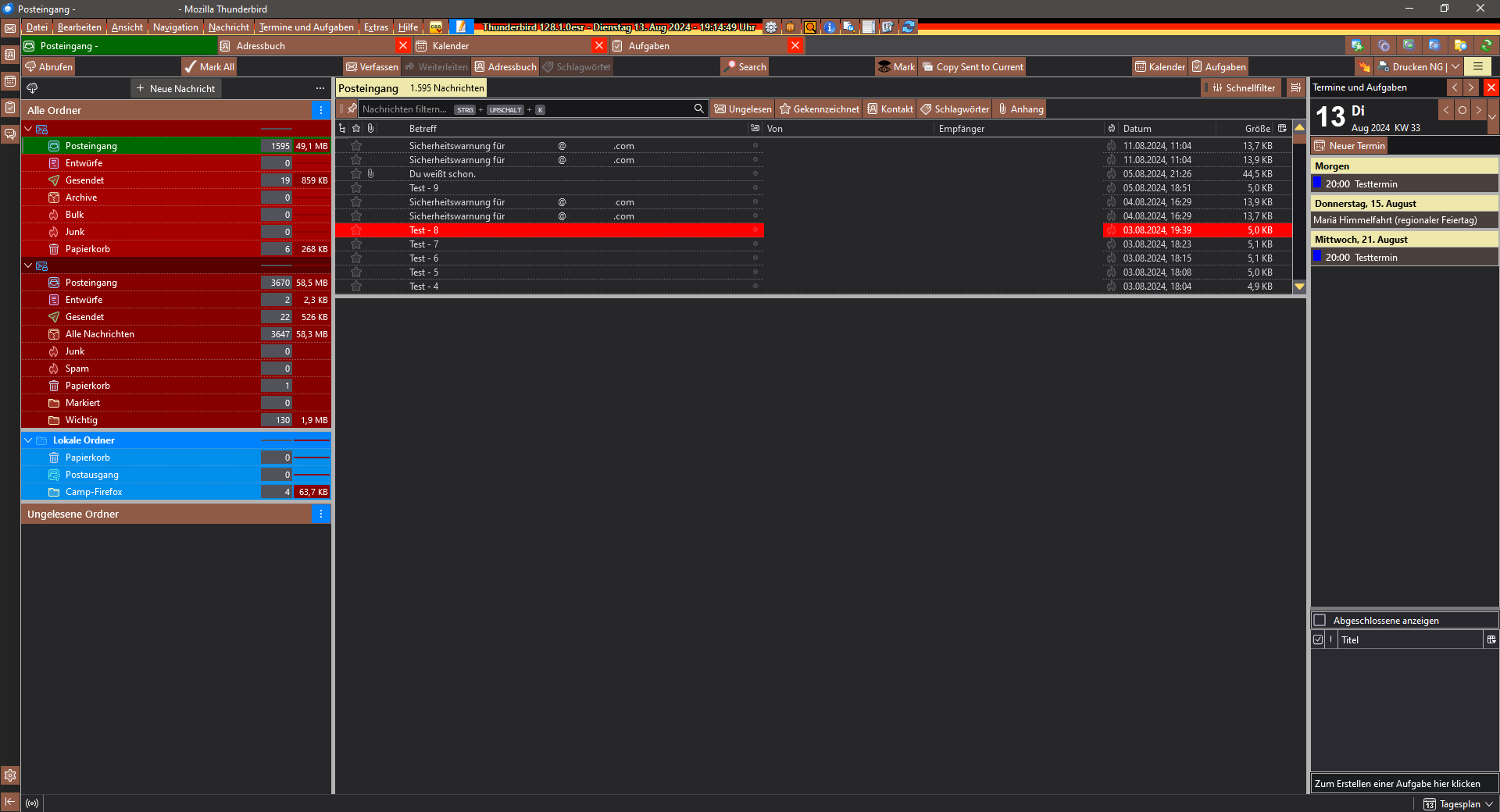The image size is (1500, 812).
Task: Click the Neue Nachricht button
Action: pyautogui.click(x=176, y=88)
